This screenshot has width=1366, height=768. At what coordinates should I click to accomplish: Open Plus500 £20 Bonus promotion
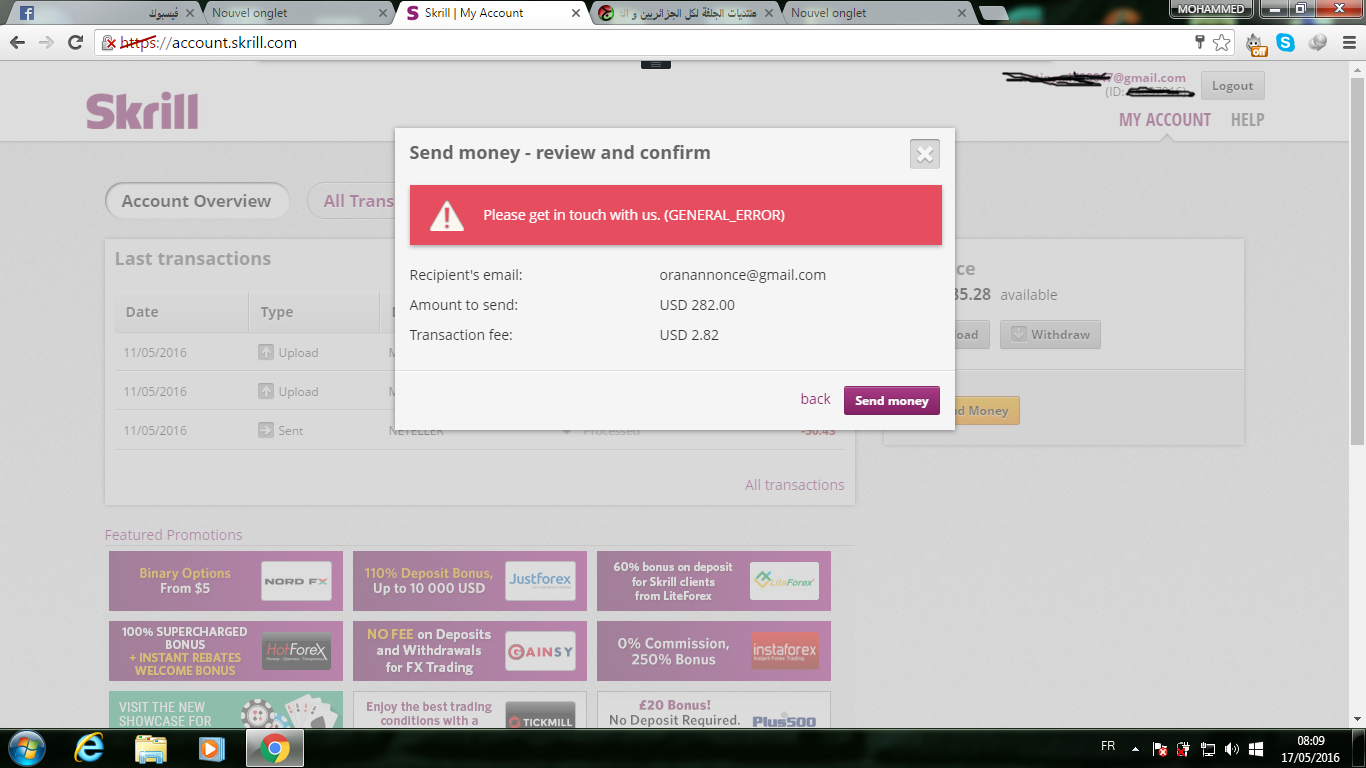[714, 710]
